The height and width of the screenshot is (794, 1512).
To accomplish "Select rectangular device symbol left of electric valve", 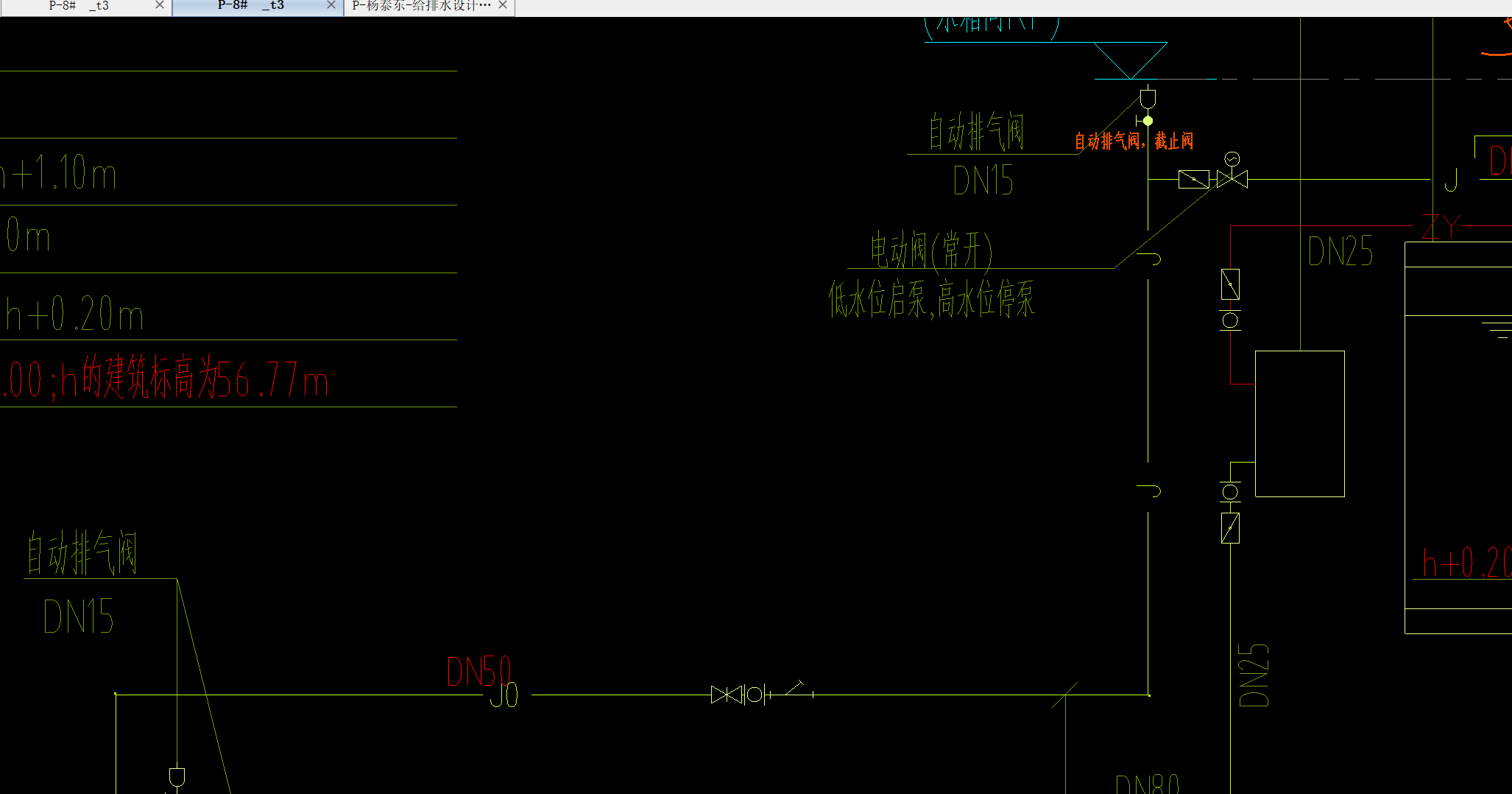I will [x=1193, y=179].
